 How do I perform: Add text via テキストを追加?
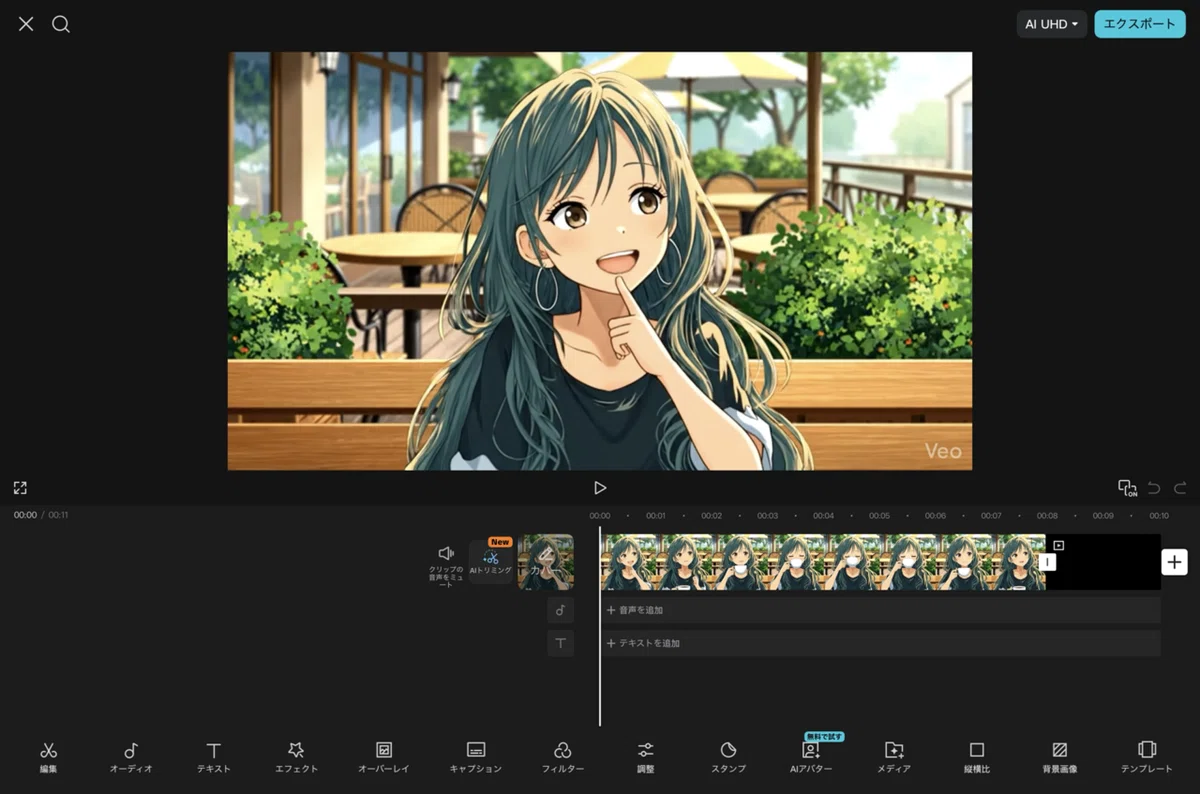[880, 643]
